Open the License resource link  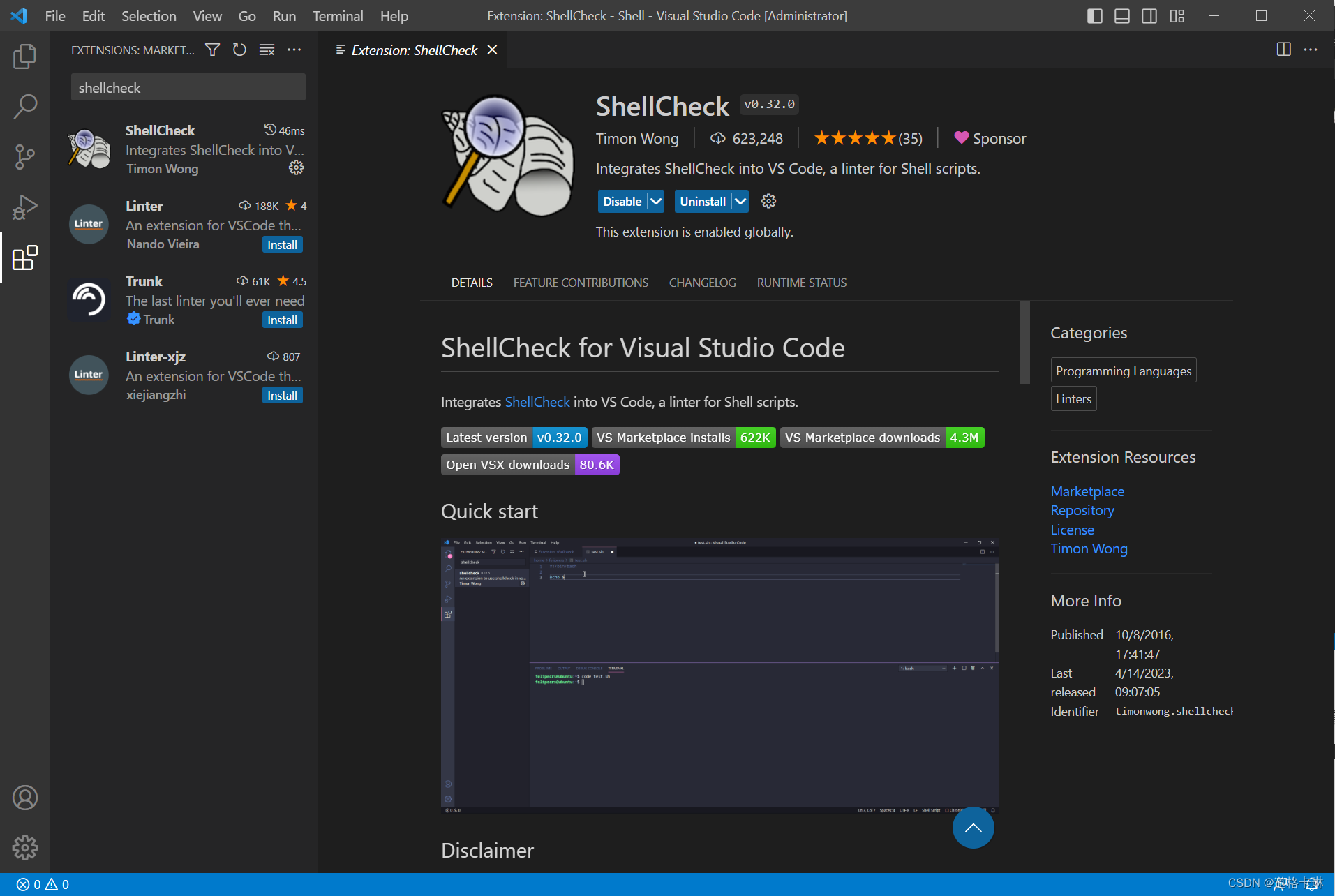[x=1072, y=530]
